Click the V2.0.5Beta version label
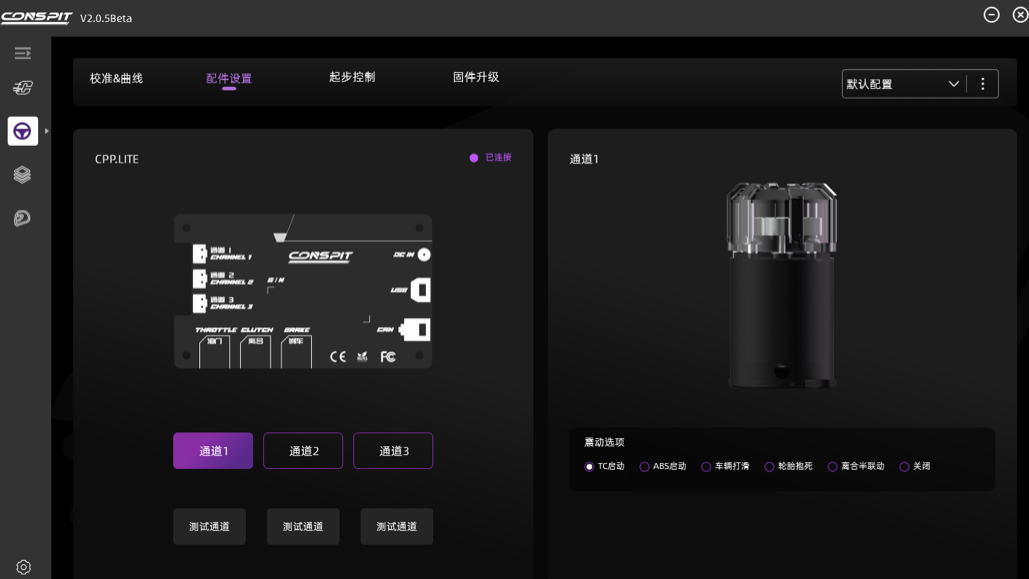The width and height of the screenshot is (1029, 579). [x=106, y=18]
